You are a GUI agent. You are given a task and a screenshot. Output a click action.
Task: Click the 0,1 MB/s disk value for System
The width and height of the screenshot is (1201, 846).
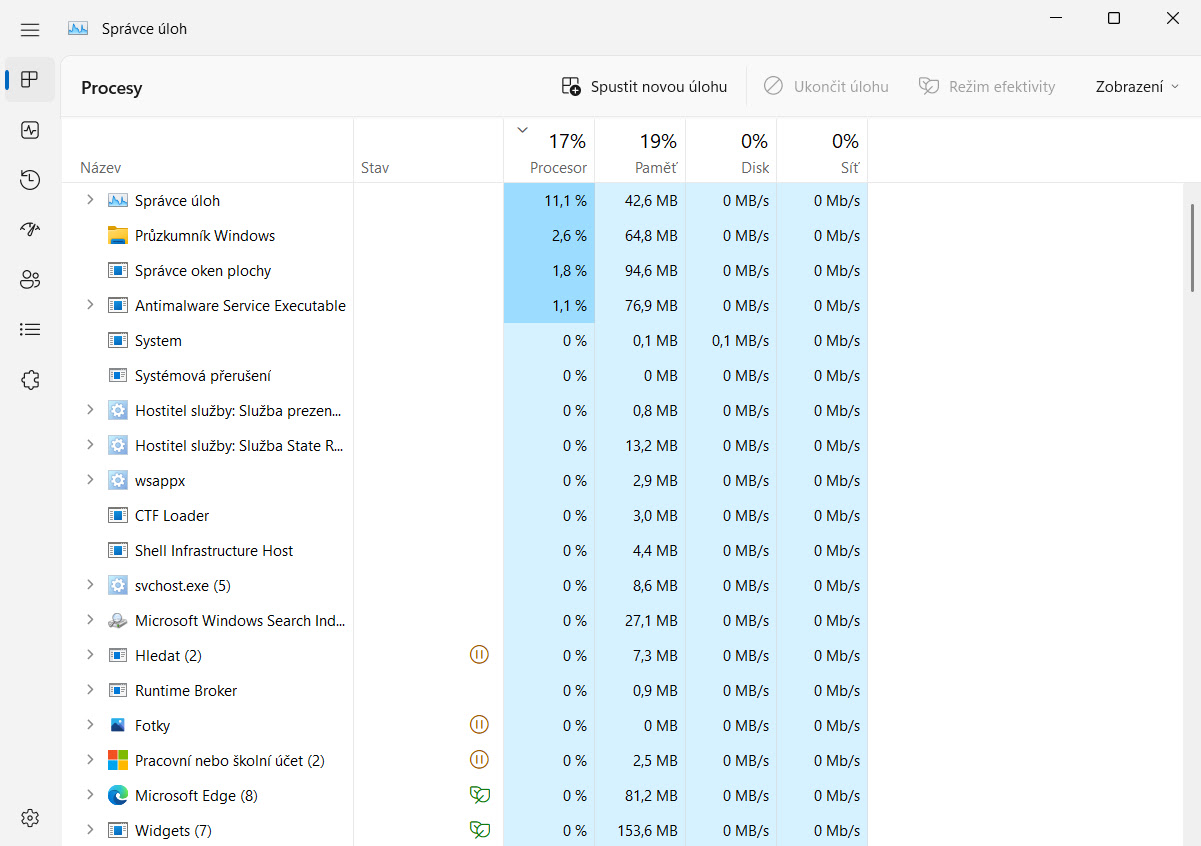740,341
